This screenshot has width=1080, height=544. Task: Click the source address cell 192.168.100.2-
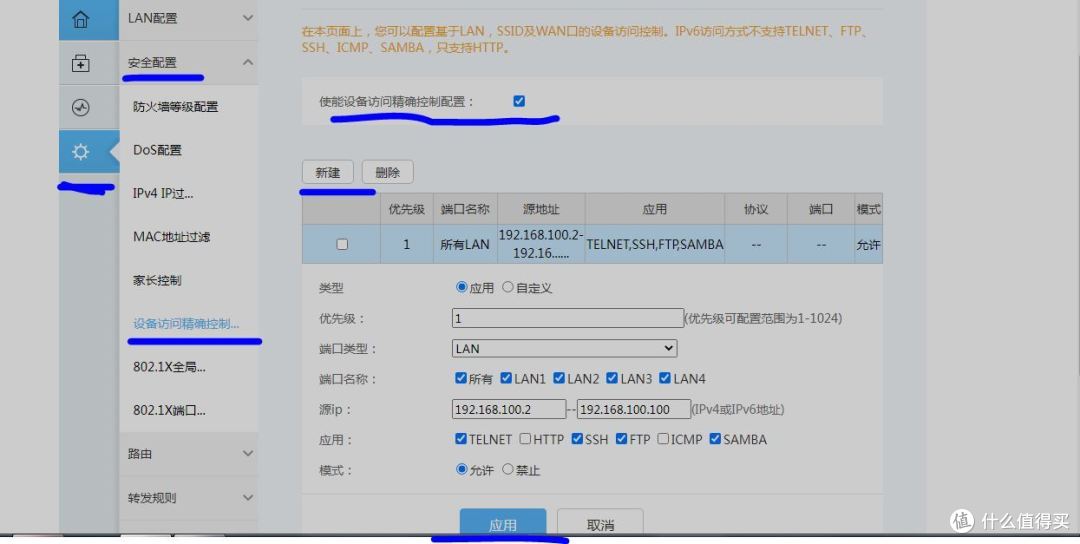[x=541, y=244]
